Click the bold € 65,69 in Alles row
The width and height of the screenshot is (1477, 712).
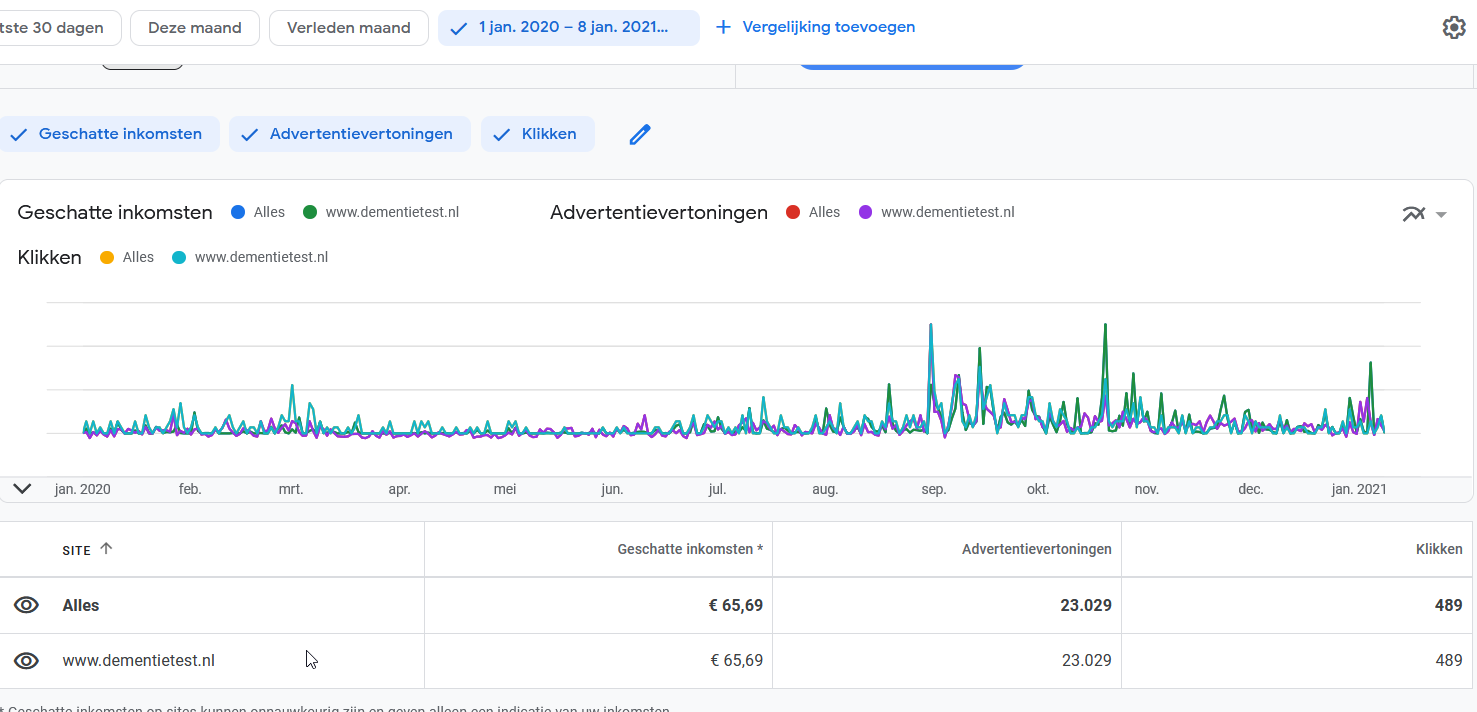click(x=736, y=605)
